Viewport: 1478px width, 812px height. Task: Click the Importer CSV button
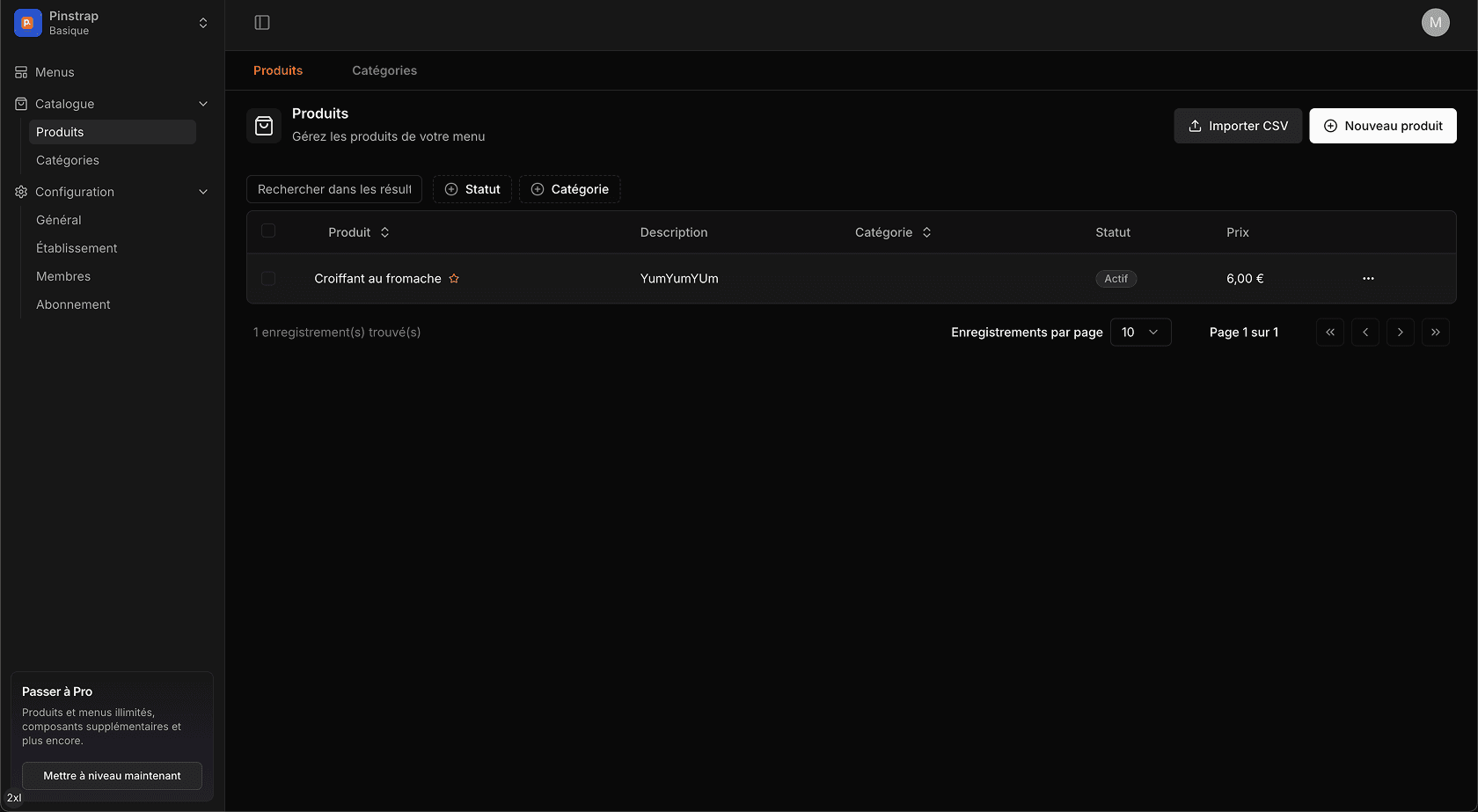[1237, 126]
